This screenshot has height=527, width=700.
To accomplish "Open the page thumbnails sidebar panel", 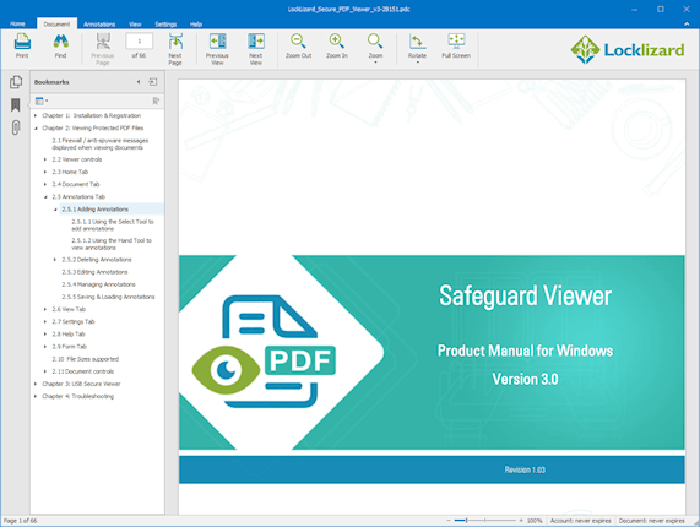I will point(16,82).
